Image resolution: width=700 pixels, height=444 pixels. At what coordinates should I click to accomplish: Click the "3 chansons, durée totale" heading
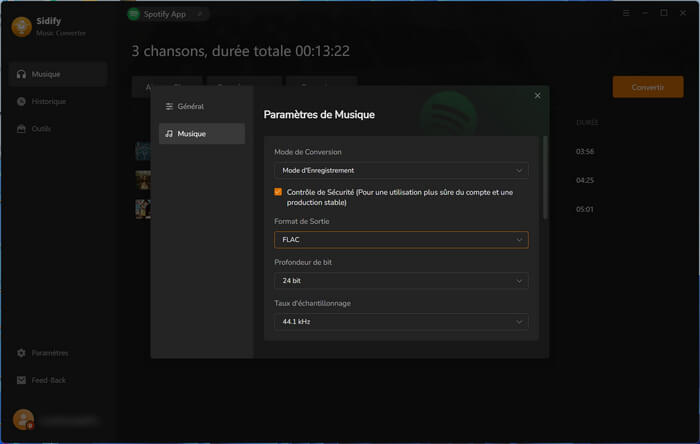click(x=241, y=51)
